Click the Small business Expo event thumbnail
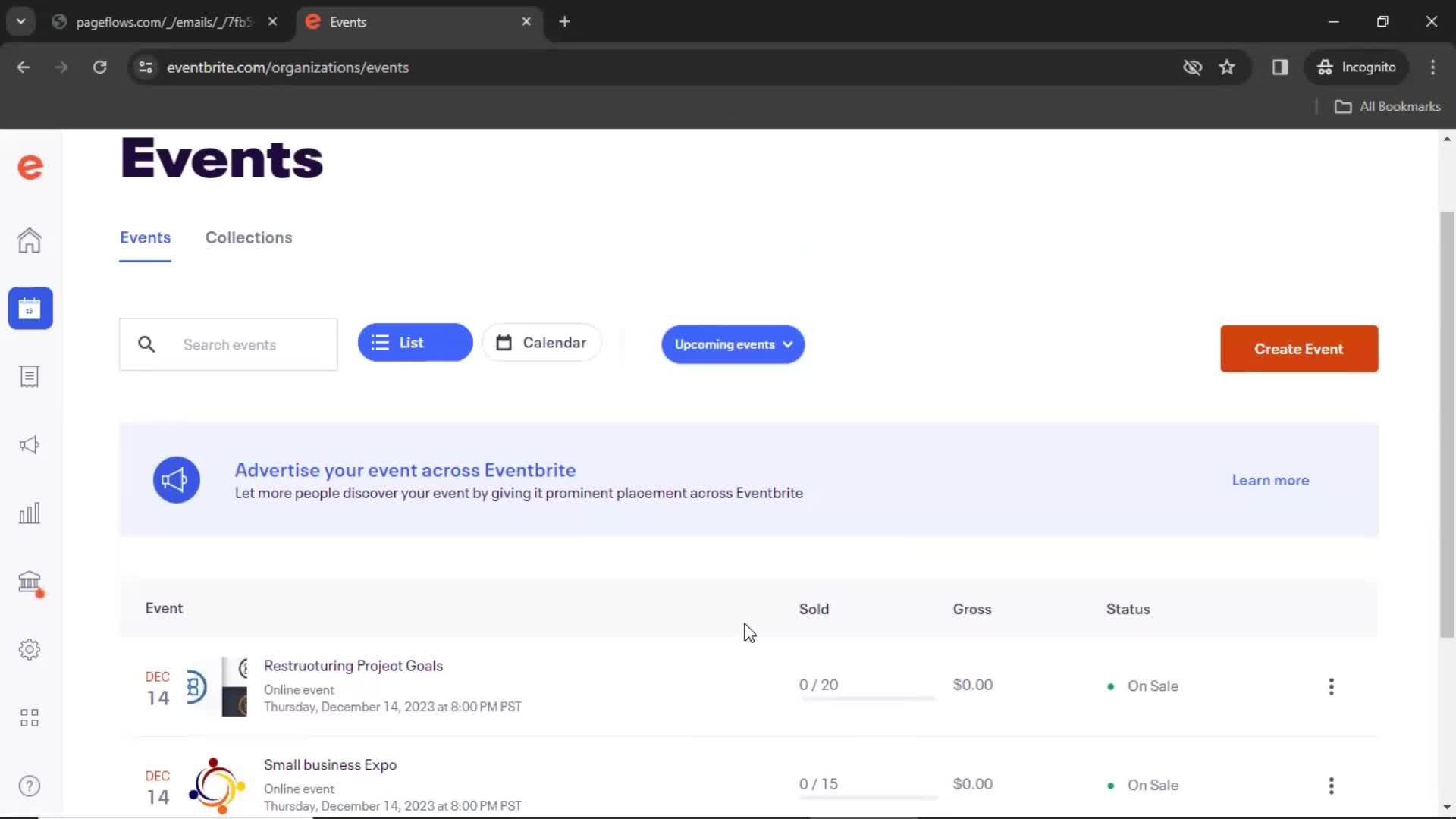This screenshot has height=819, width=1456. pyautogui.click(x=217, y=786)
